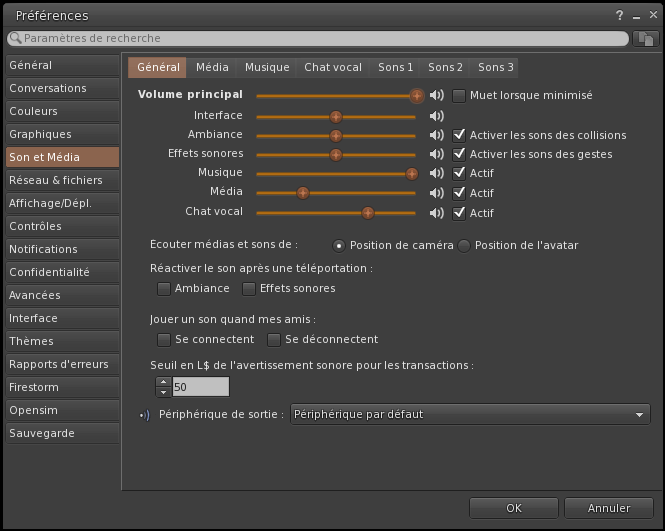Mute the Effets sonores speaker icon
This screenshot has width=665, height=531.
[x=436, y=154]
